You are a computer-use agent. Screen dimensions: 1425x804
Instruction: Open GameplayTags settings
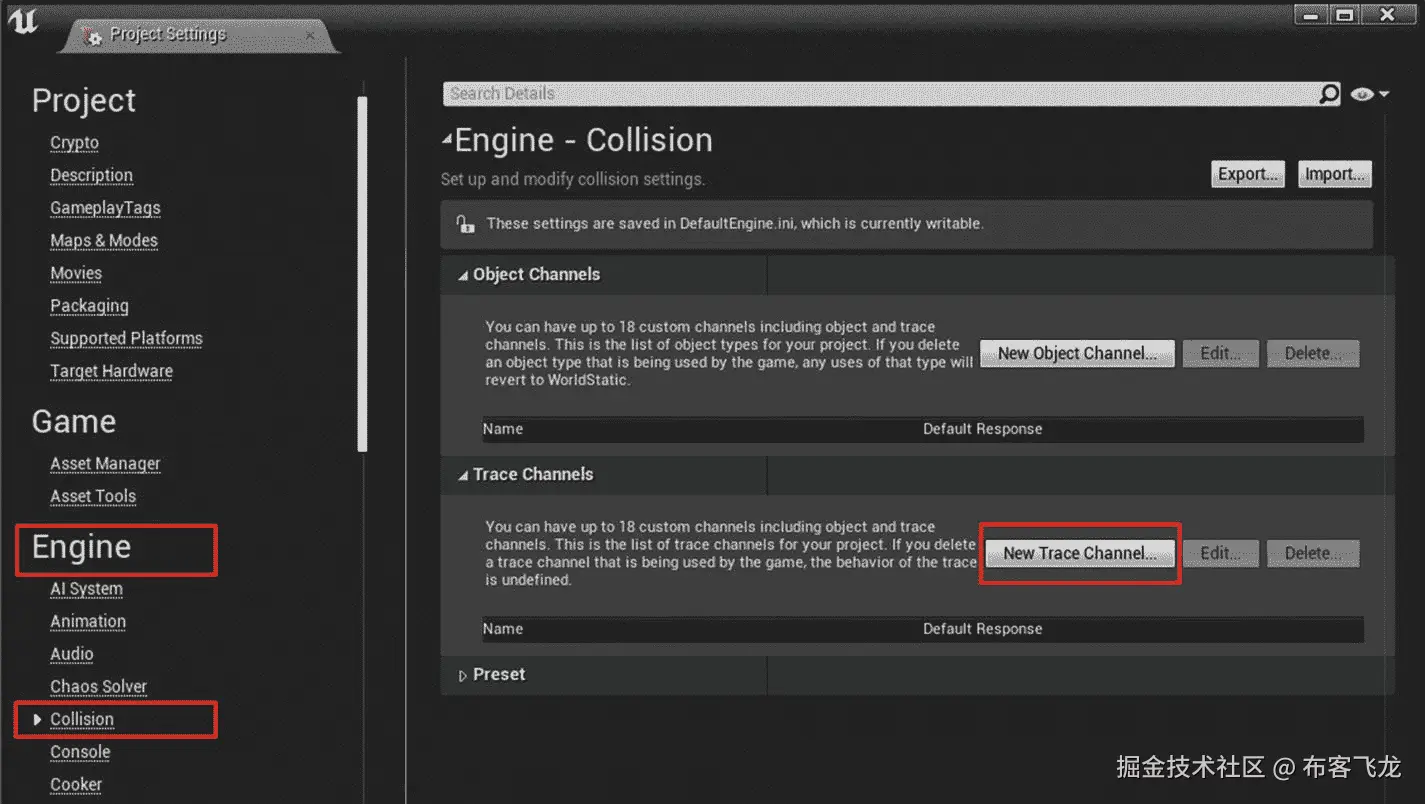105,208
